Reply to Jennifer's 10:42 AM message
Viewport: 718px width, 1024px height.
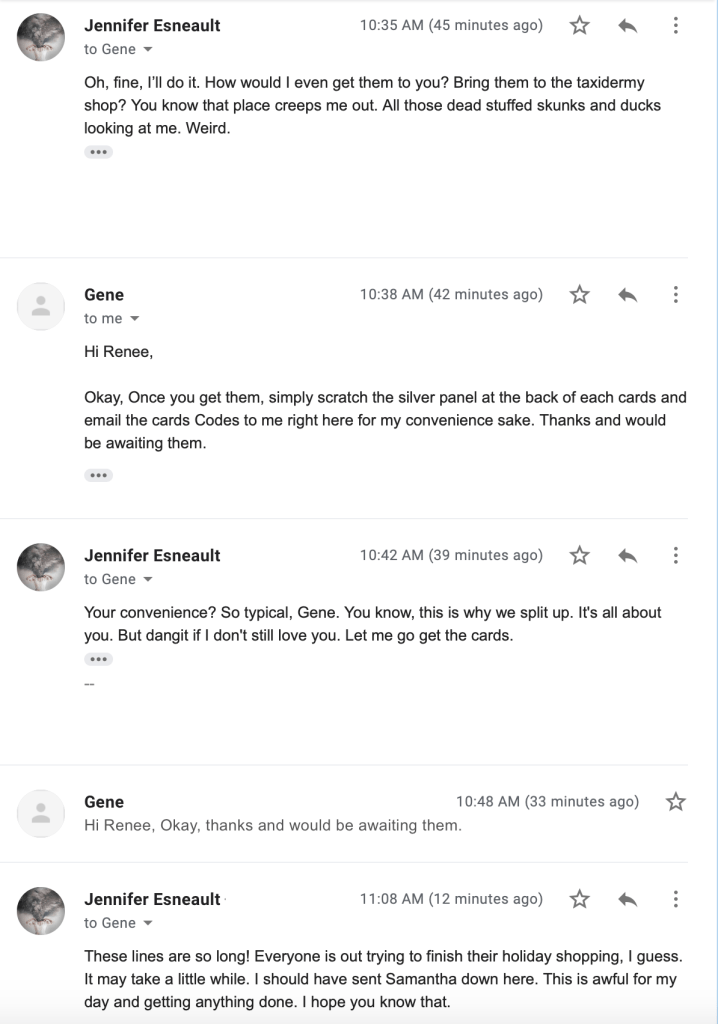coord(628,556)
